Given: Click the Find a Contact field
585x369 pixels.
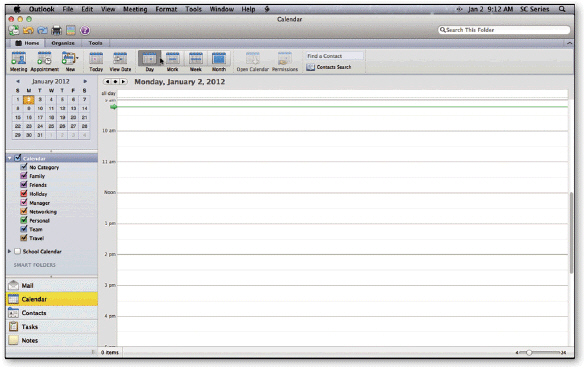Looking at the screenshot, I should (x=334, y=56).
